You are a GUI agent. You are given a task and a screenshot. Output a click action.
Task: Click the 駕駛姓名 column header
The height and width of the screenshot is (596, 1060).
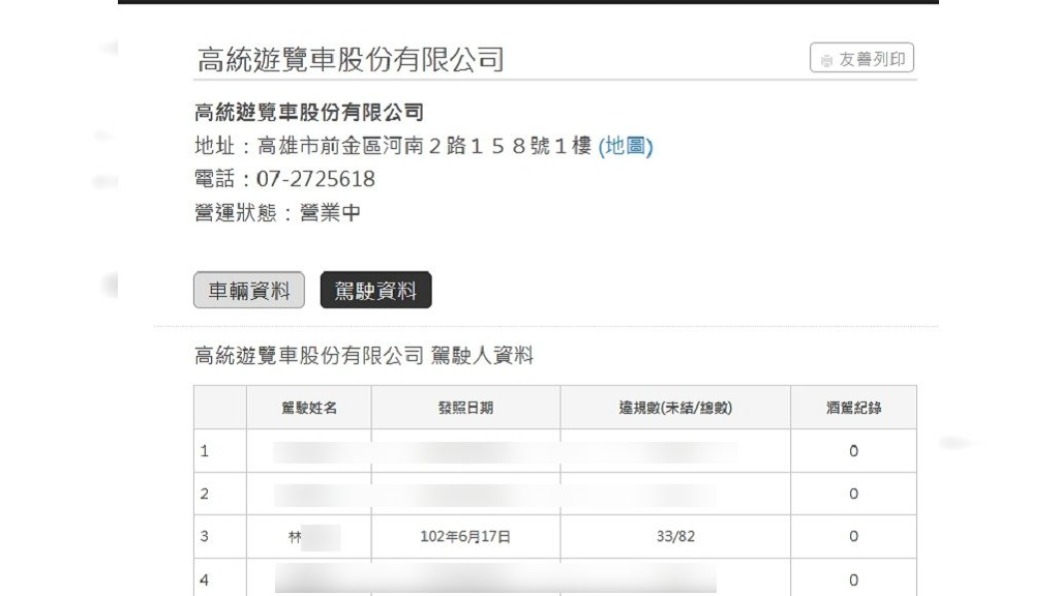pyautogui.click(x=309, y=407)
